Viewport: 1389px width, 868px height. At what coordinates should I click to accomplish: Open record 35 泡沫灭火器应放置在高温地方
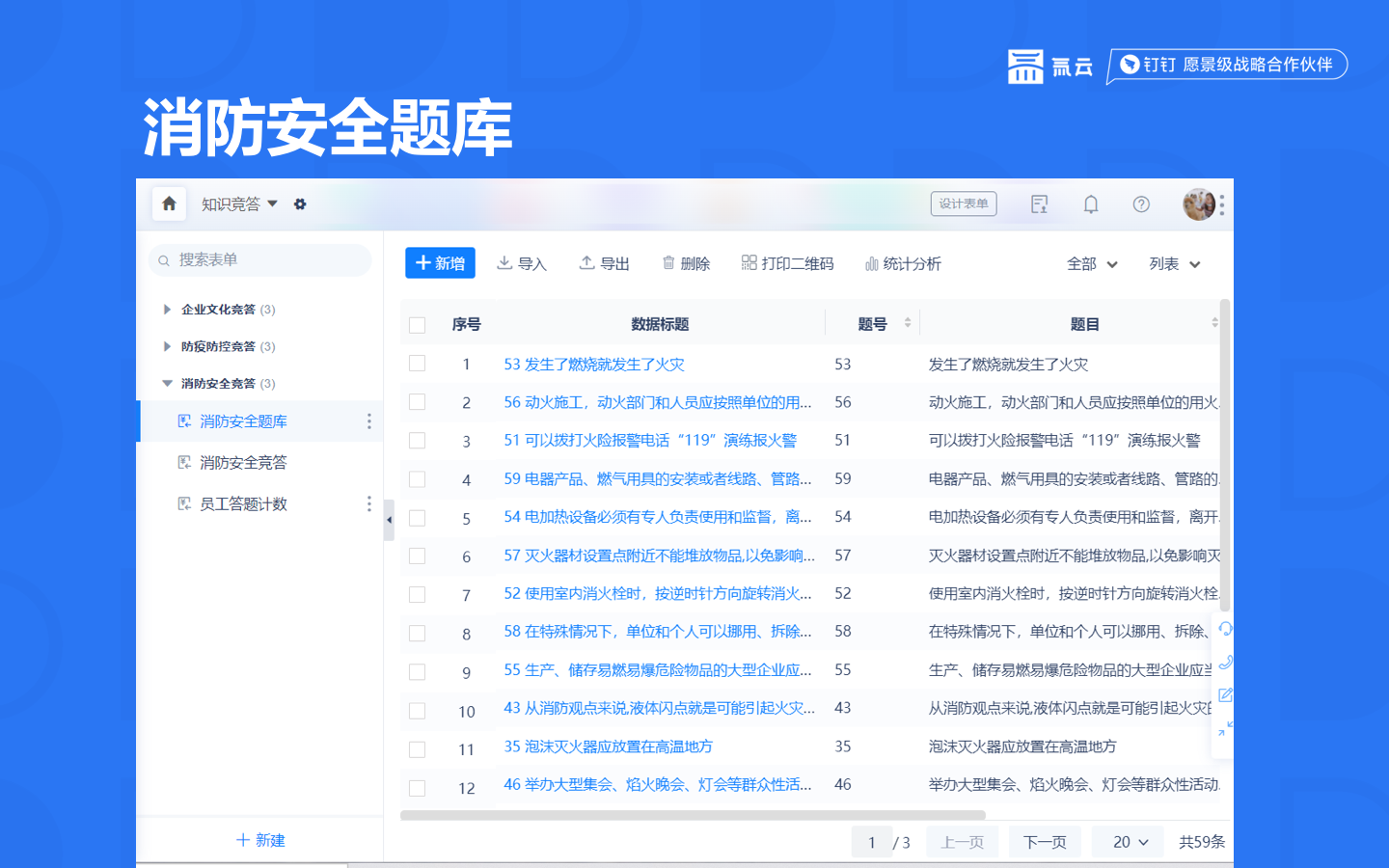coord(609,746)
